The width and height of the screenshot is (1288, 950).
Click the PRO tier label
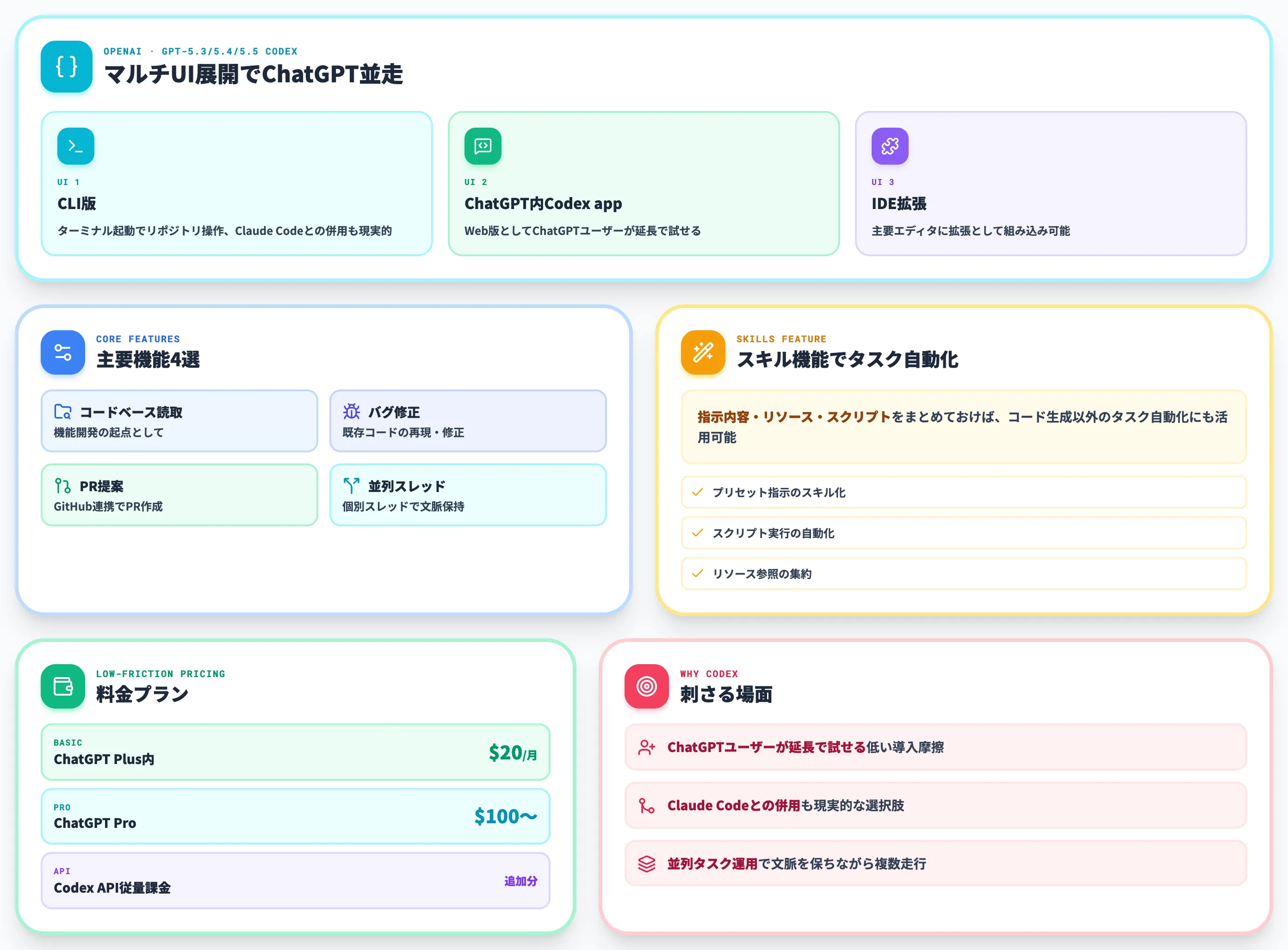[x=62, y=808]
